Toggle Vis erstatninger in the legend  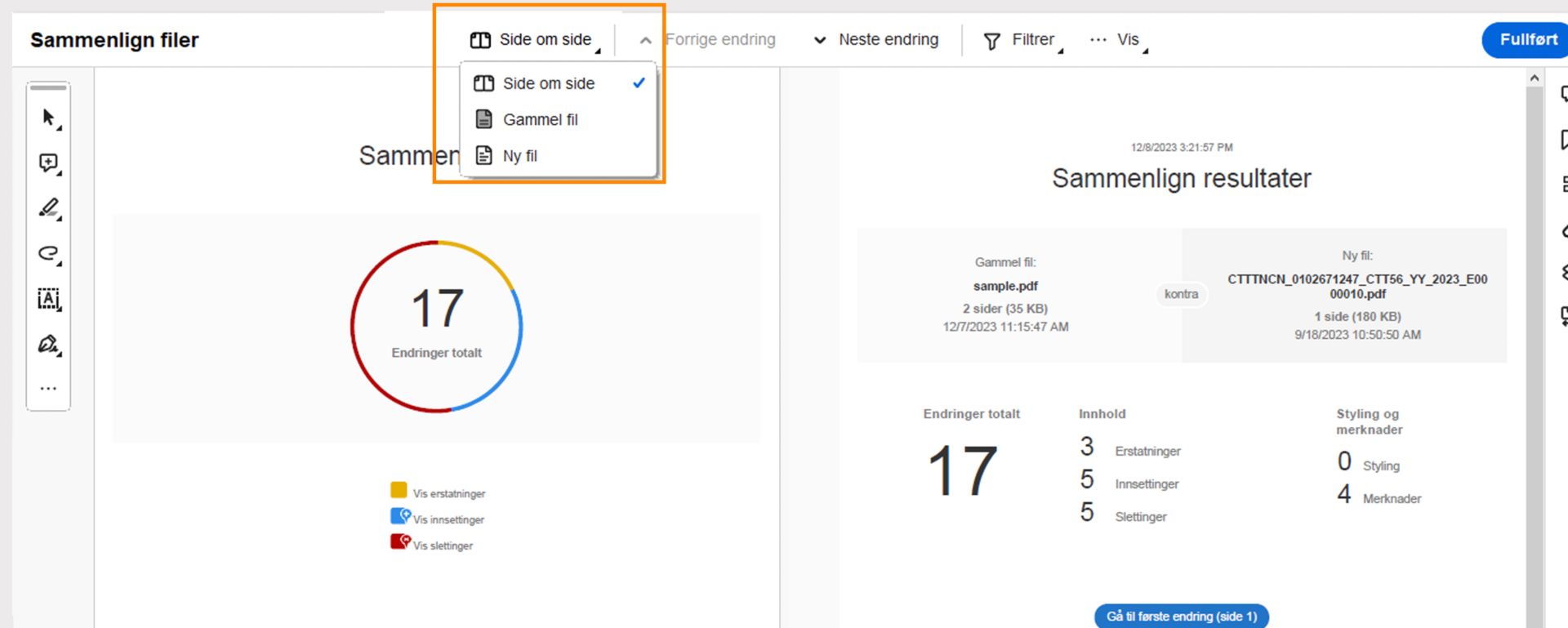(448, 494)
